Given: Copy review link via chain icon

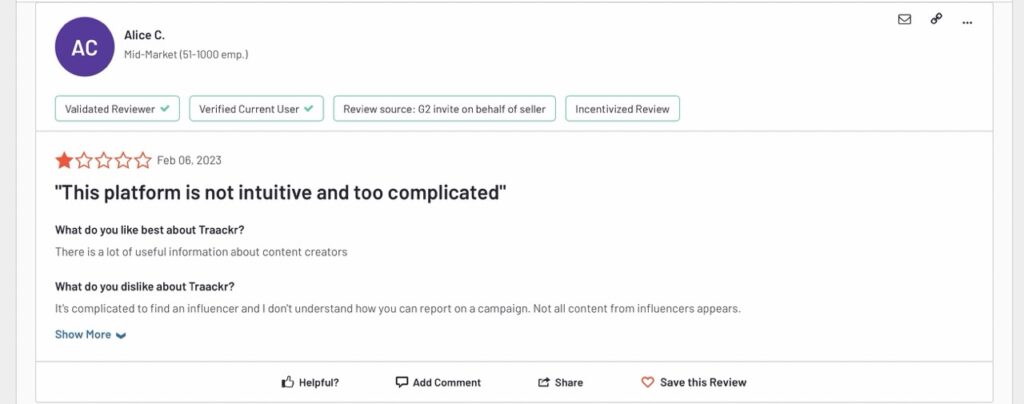Looking at the screenshot, I should [x=936, y=19].
